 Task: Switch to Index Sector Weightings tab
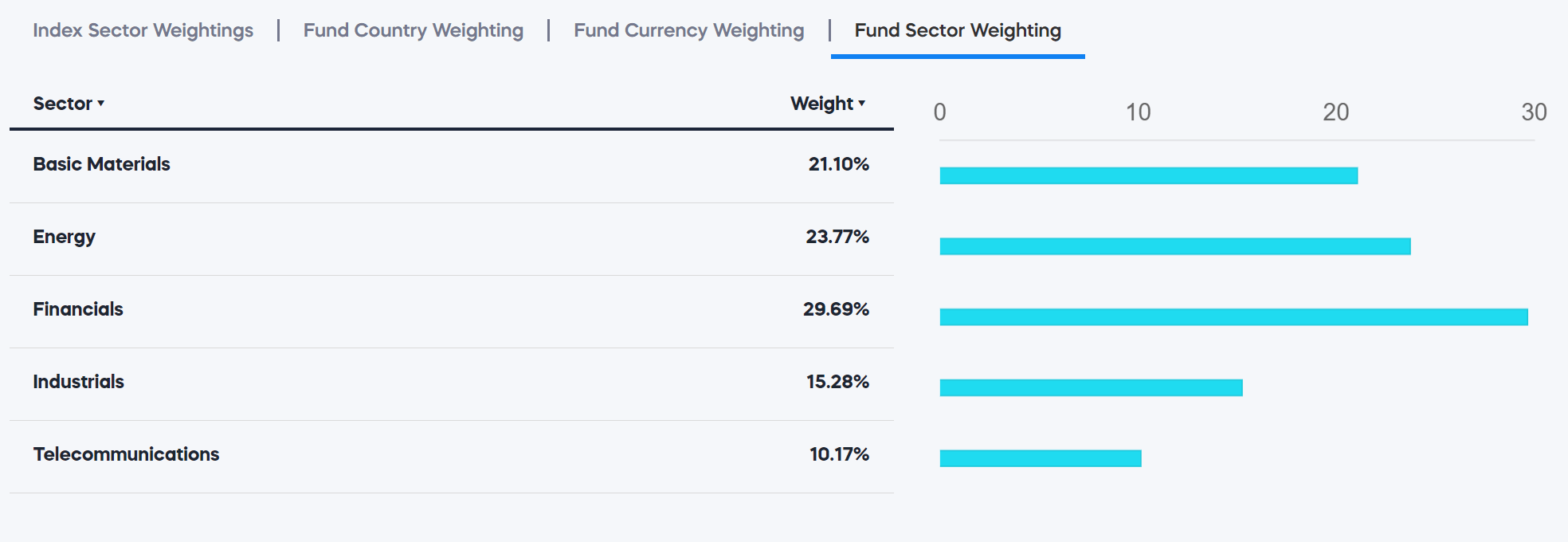pos(143,30)
